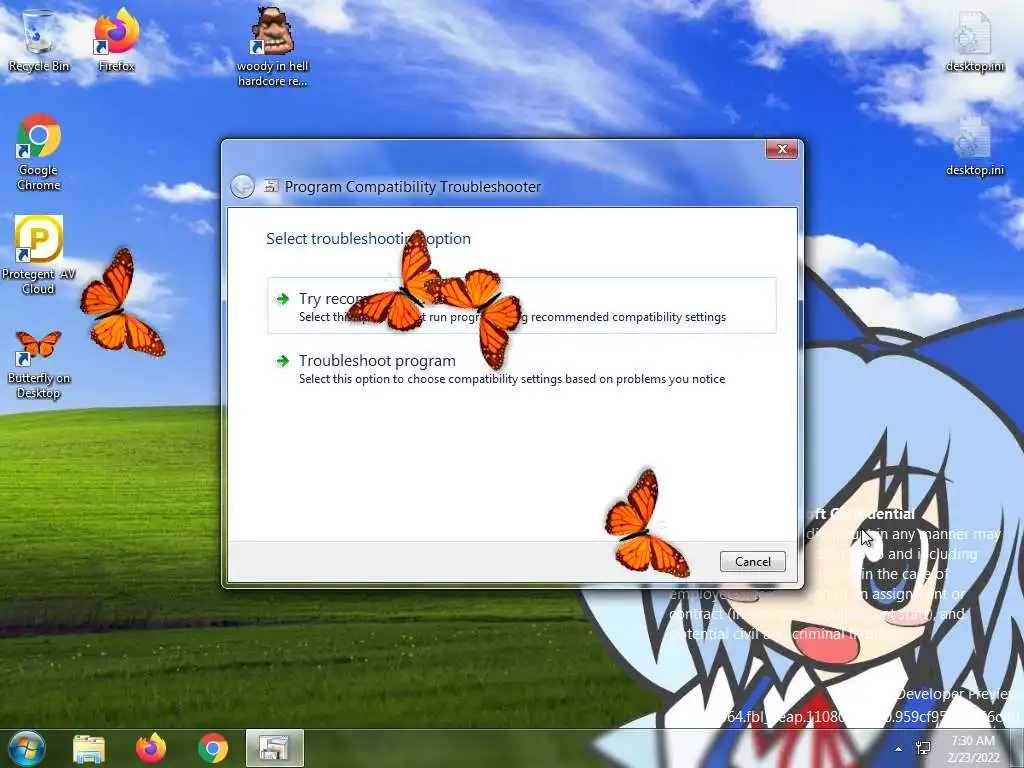Select the Butterfly on Desktop shortcut
Viewport: 1024px width, 768px height.
[39, 364]
